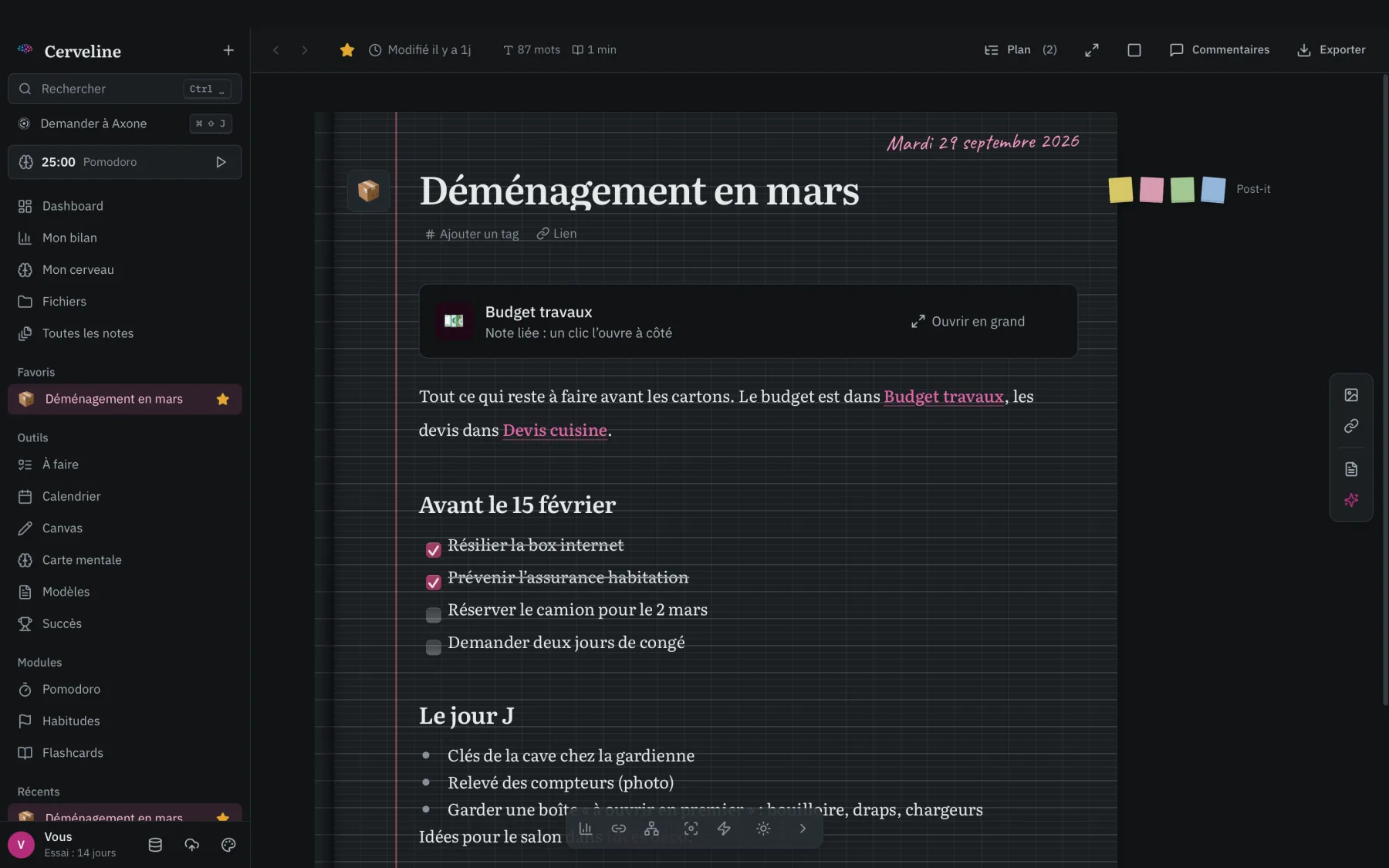The width and height of the screenshot is (1389, 868).
Task: Click Ajouter un tag
Action: click(472, 234)
